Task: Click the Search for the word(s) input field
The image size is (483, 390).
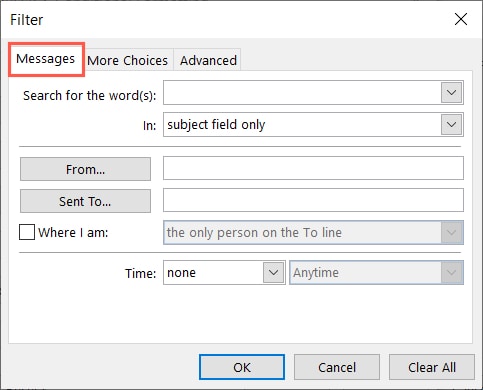Action: (302, 92)
